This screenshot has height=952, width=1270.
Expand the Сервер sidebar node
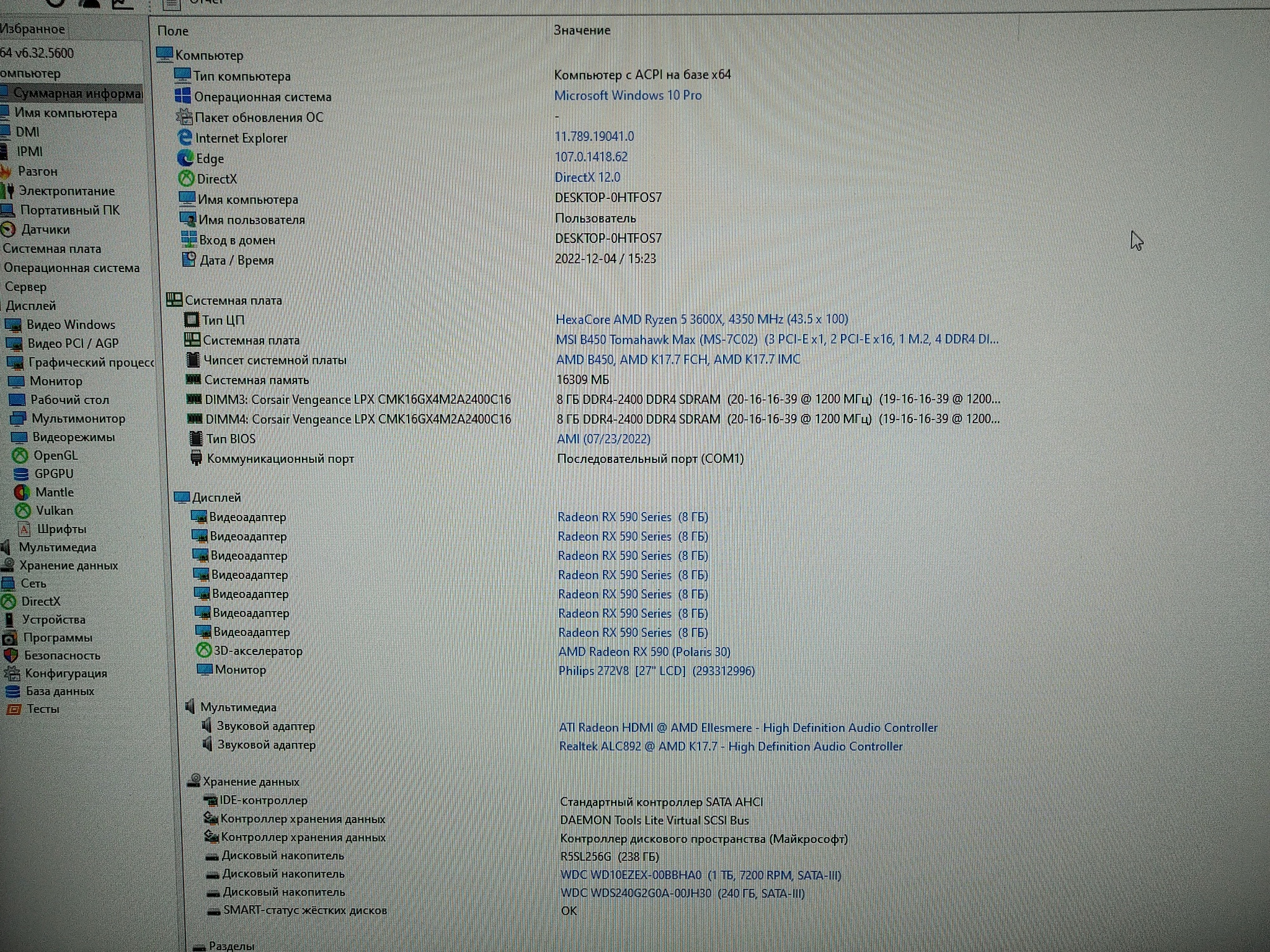pyautogui.click(x=25, y=287)
